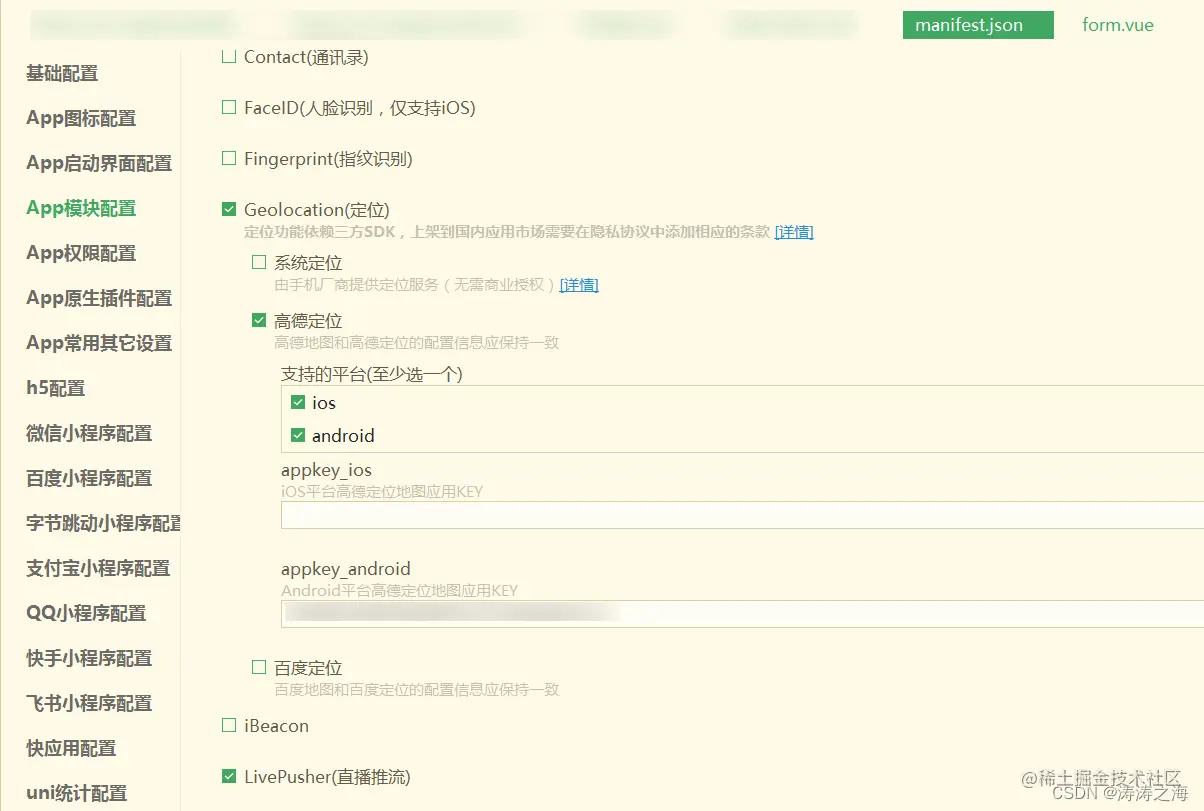
Task: Enable the Fingerprint(指纹识别) module
Action: coord(228,158)
